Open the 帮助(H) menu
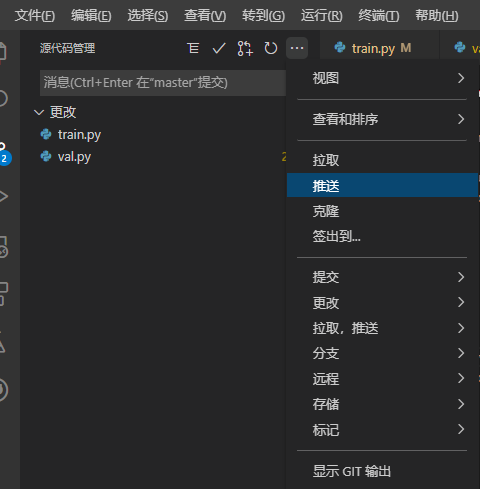Screen dimensions: 480x489 [x=437, y=15]
